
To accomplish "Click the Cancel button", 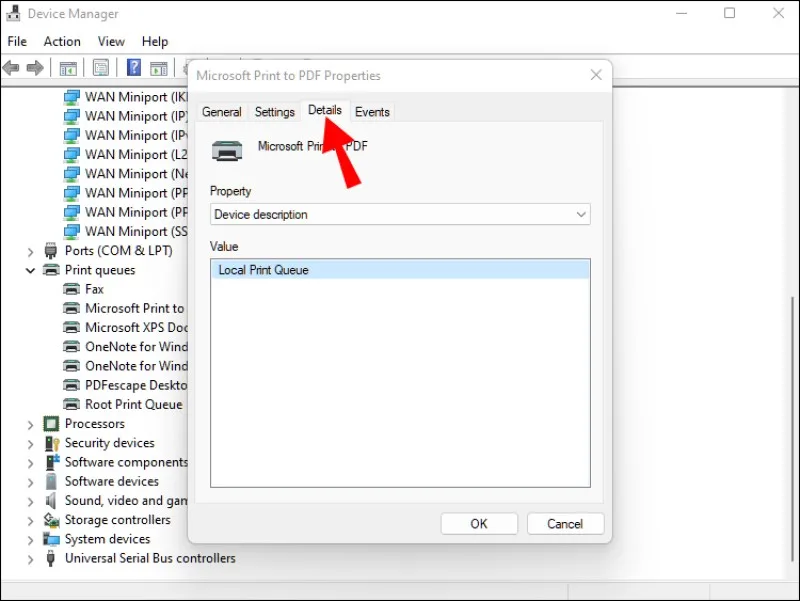I will [565, 524].
